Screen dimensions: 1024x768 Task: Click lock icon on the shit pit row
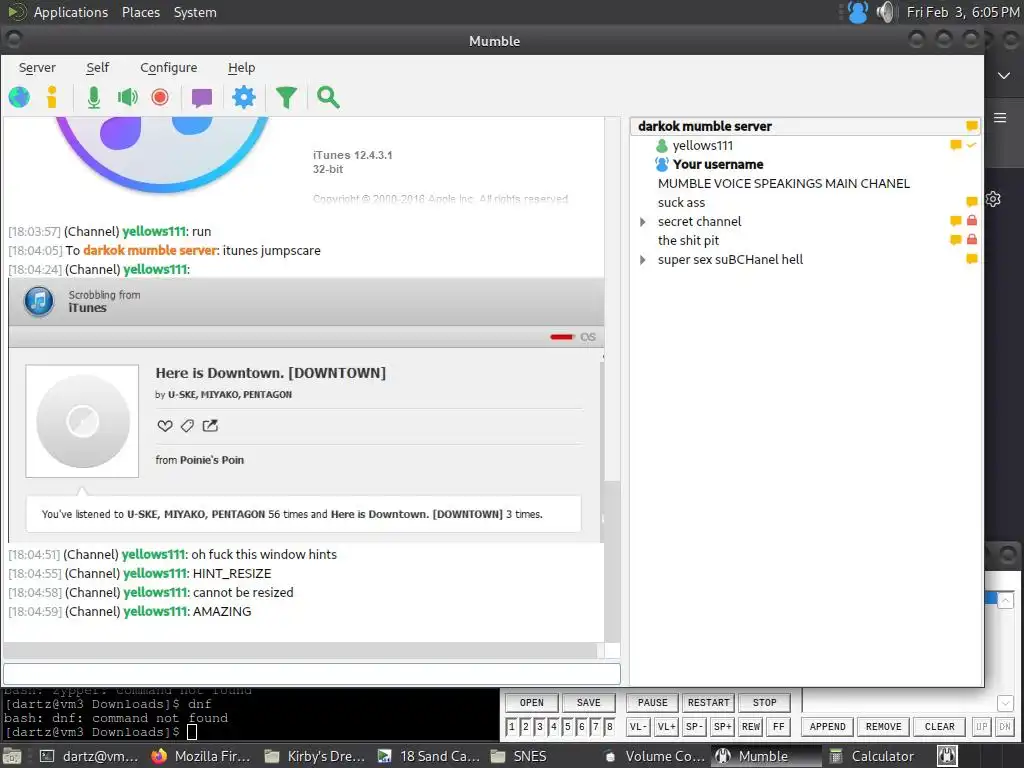point(972,240)
